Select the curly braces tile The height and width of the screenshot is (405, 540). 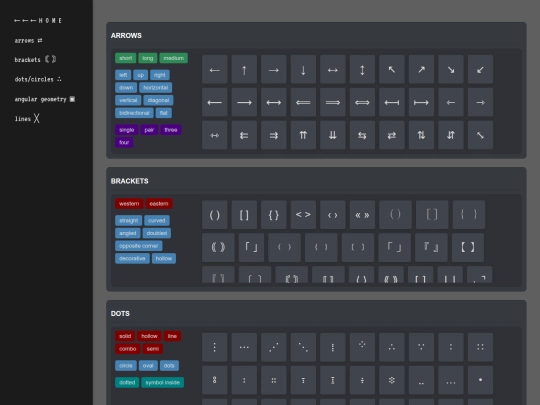(x=274, y=215)
